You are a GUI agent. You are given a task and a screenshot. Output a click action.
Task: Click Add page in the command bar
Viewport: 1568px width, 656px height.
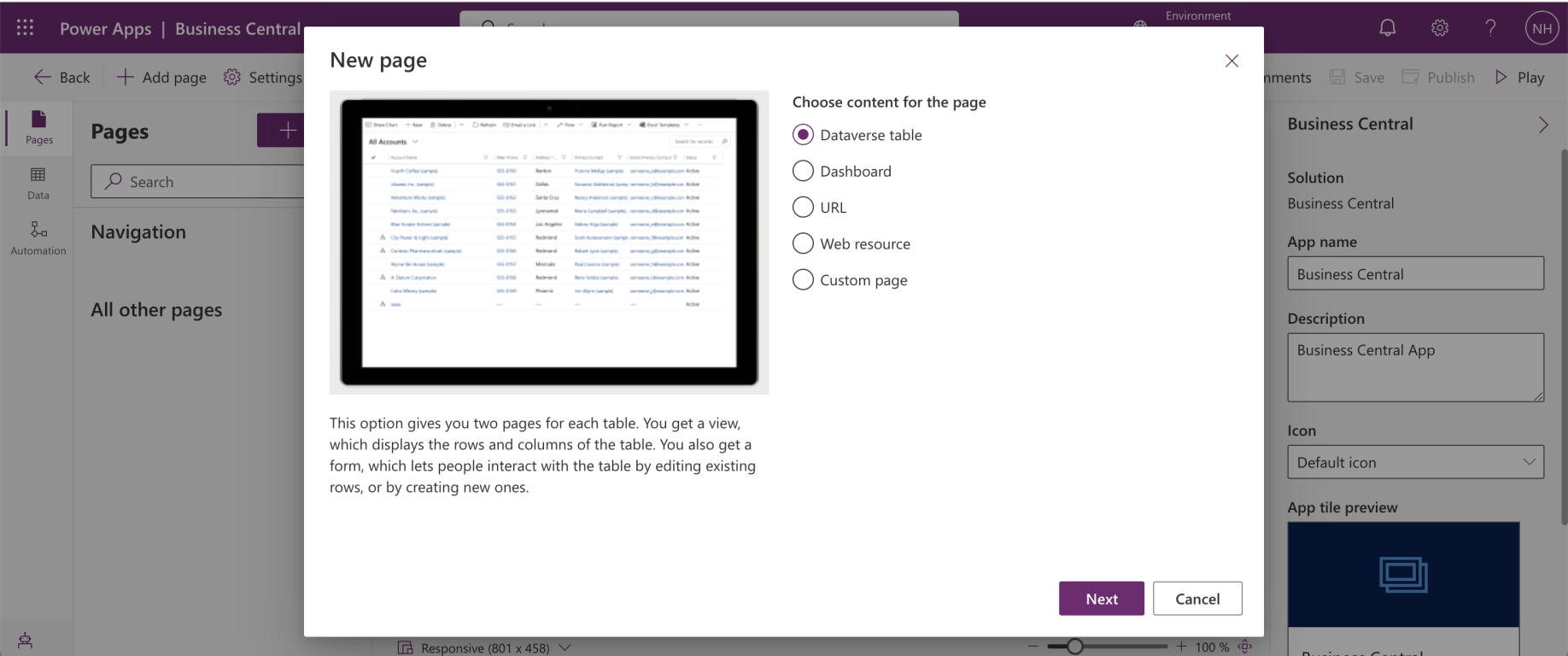click(x=161, y=77)
